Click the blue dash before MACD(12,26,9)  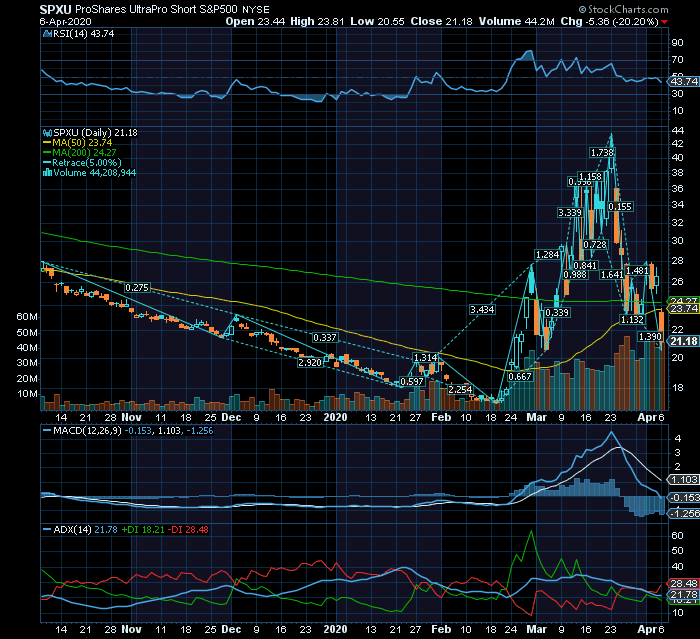47,431
